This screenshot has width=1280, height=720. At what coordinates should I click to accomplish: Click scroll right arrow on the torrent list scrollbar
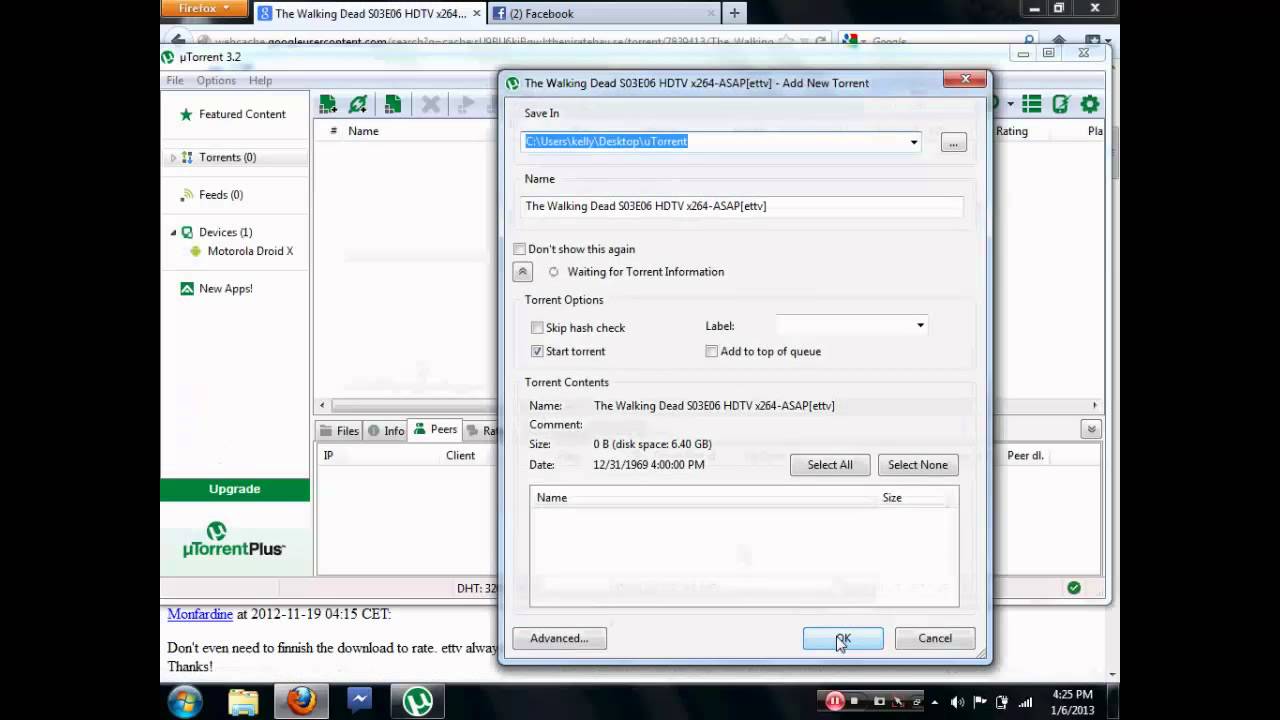(x=1094, y=405)
